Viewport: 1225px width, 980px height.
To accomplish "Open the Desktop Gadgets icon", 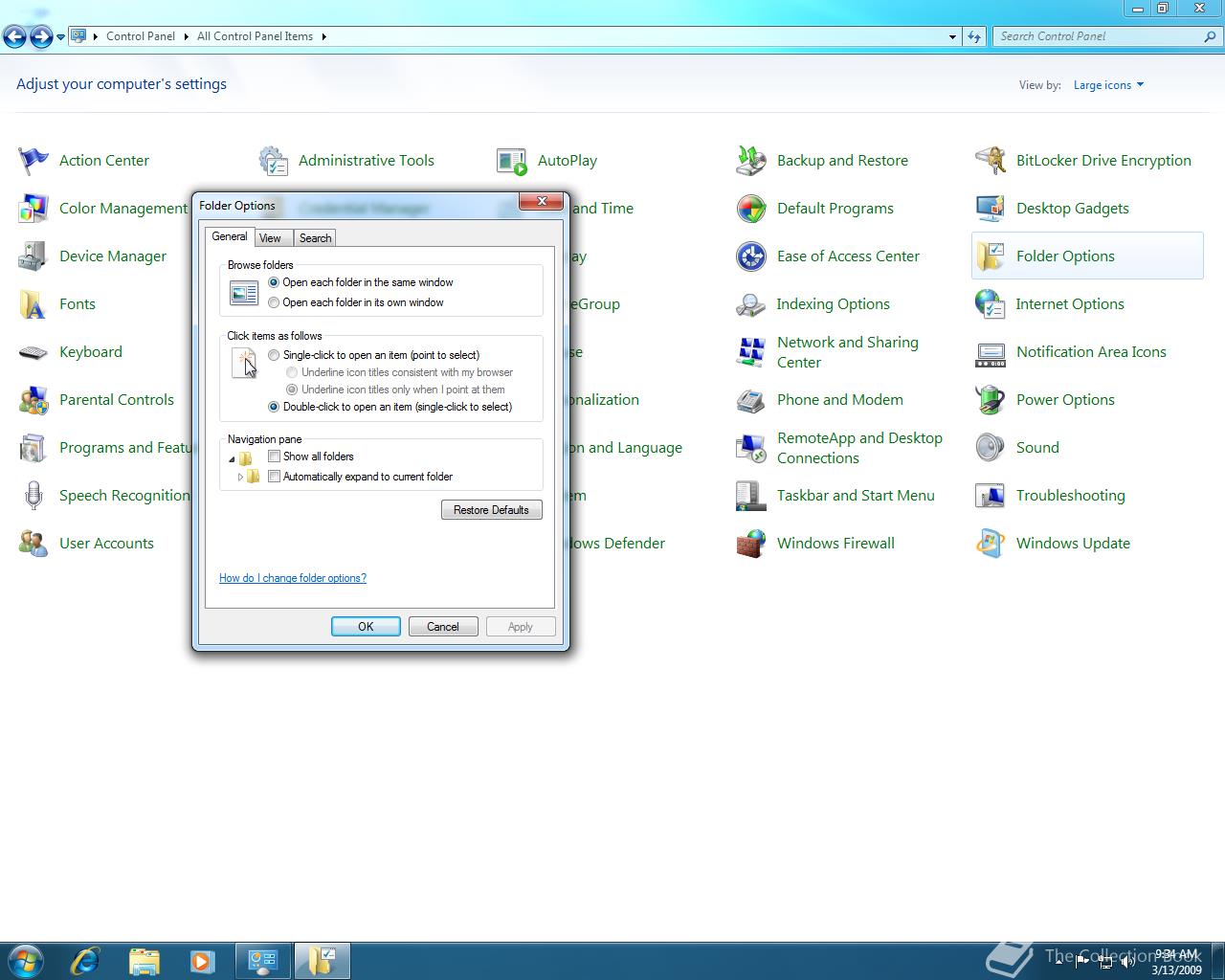I will [991, 209].
